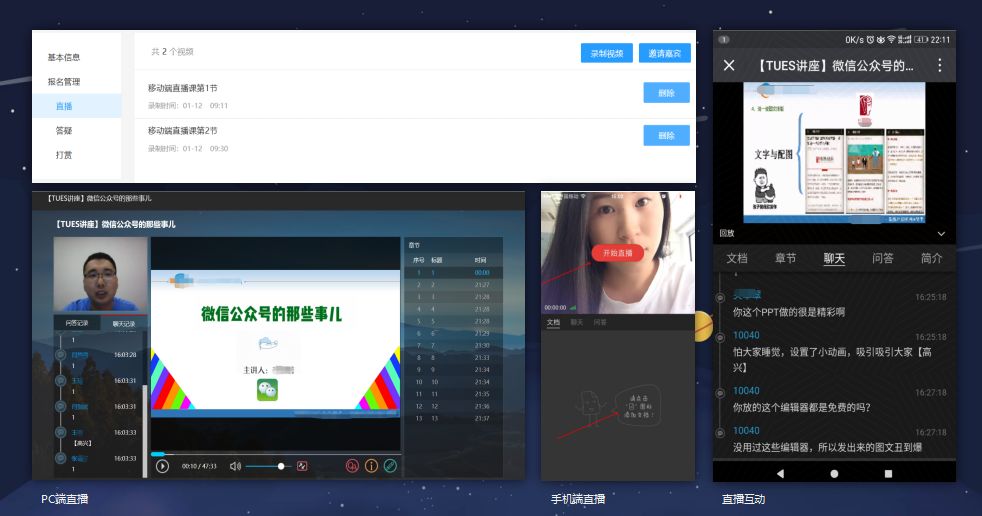
Task: Jump to chapter 2 at 21:27
Action: 453,284
